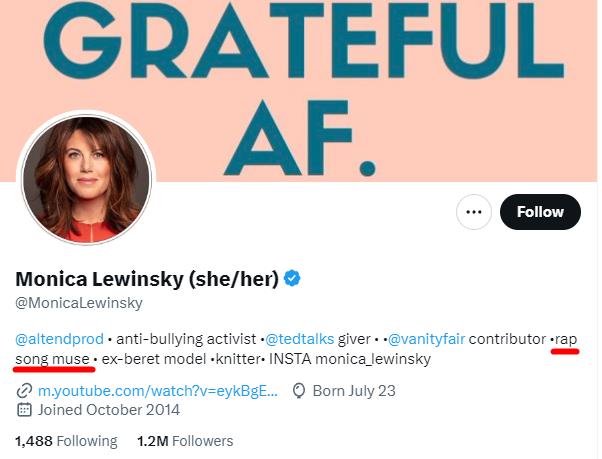Open the three-dot more options button
602x459 pixels.
point(473,212)
